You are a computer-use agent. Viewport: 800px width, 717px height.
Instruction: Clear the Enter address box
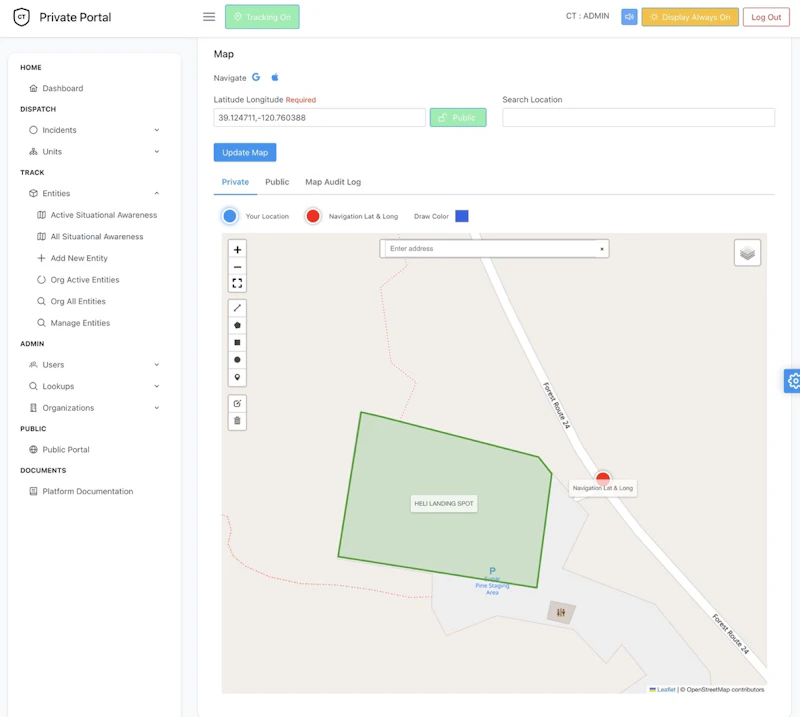[602, 249]
